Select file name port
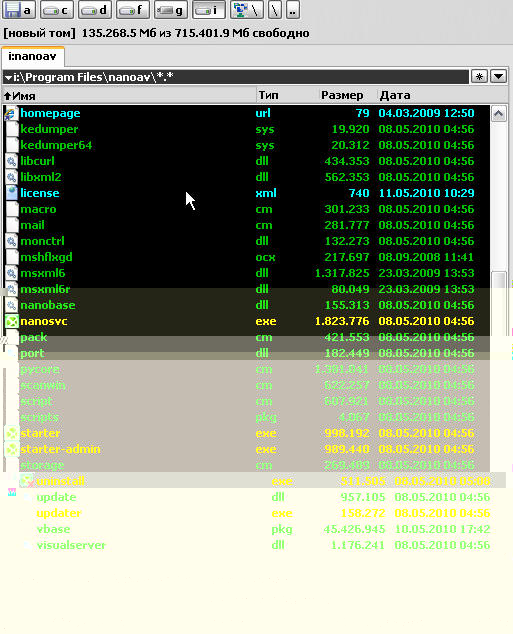The width and height of the screenshot is (513, 634). click(x=32, y=353)
